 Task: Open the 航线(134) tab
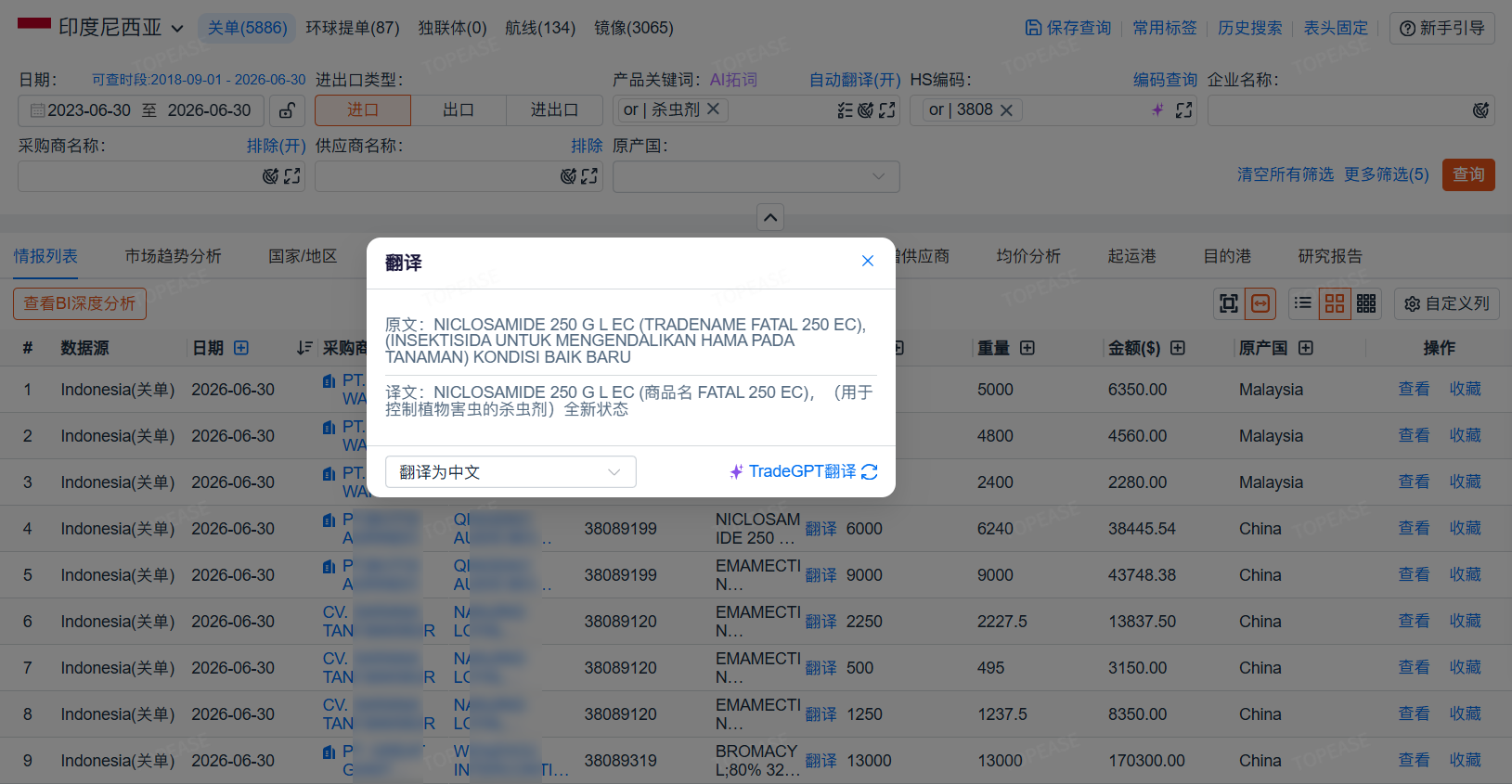click(x=540, y=28)
